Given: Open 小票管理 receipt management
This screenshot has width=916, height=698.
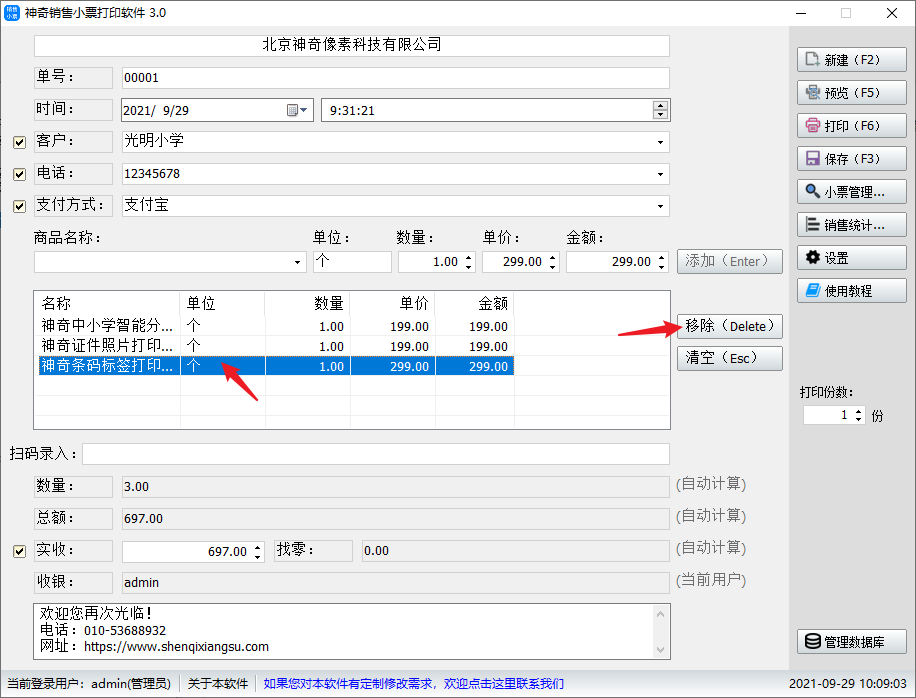Looking at the screenshot, I should [x=851, y=192].
